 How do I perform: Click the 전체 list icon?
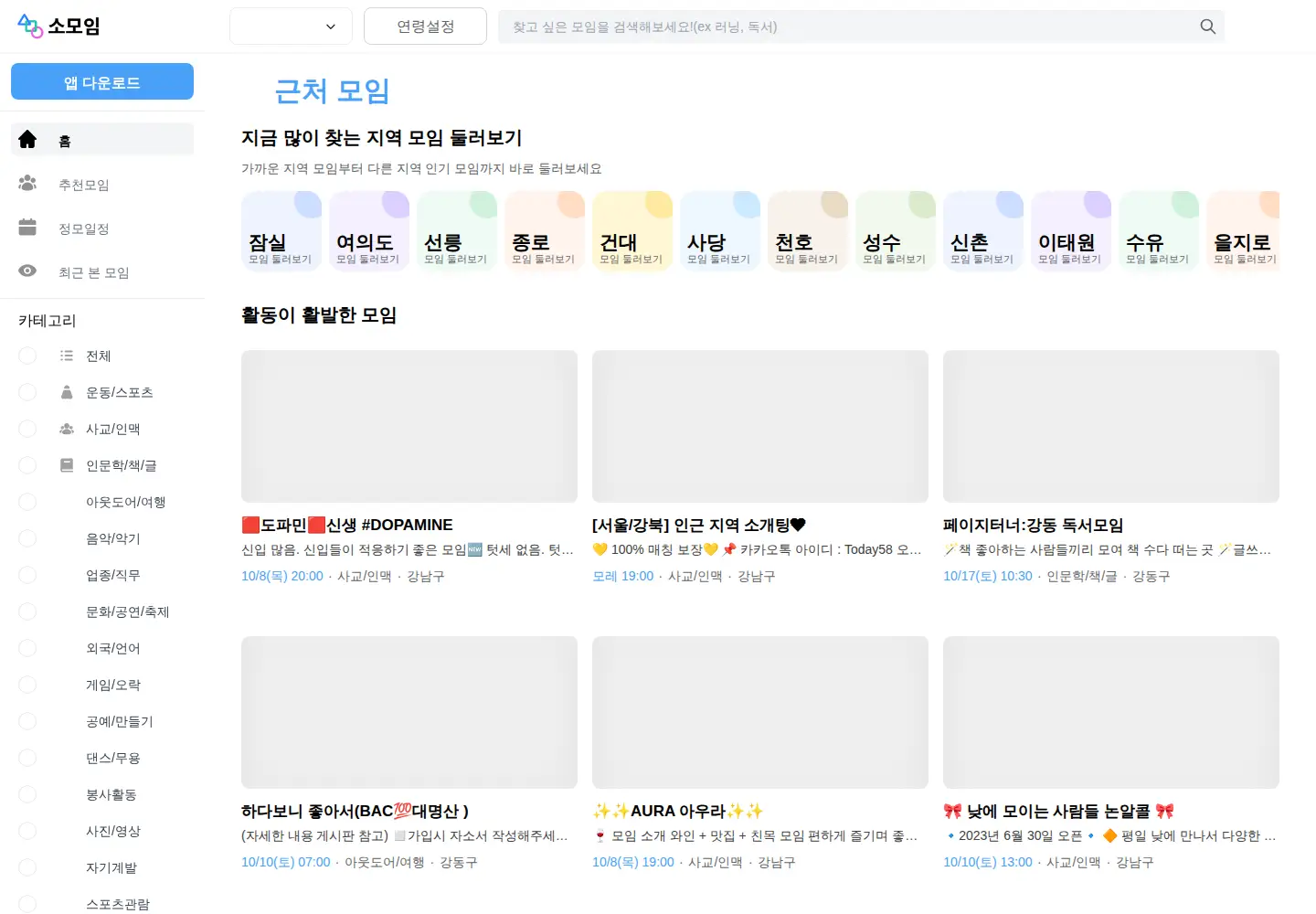[x=67, y=356]
